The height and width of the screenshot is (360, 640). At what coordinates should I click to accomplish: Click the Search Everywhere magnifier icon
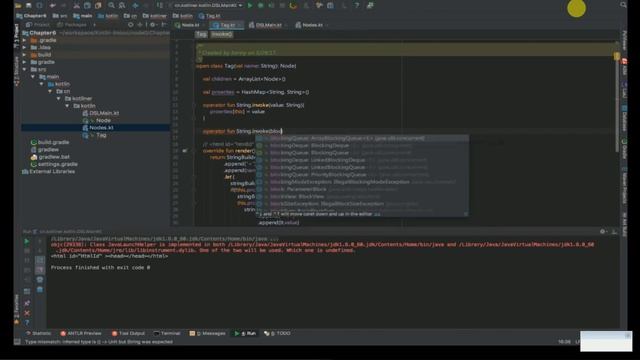coord(623,5)
